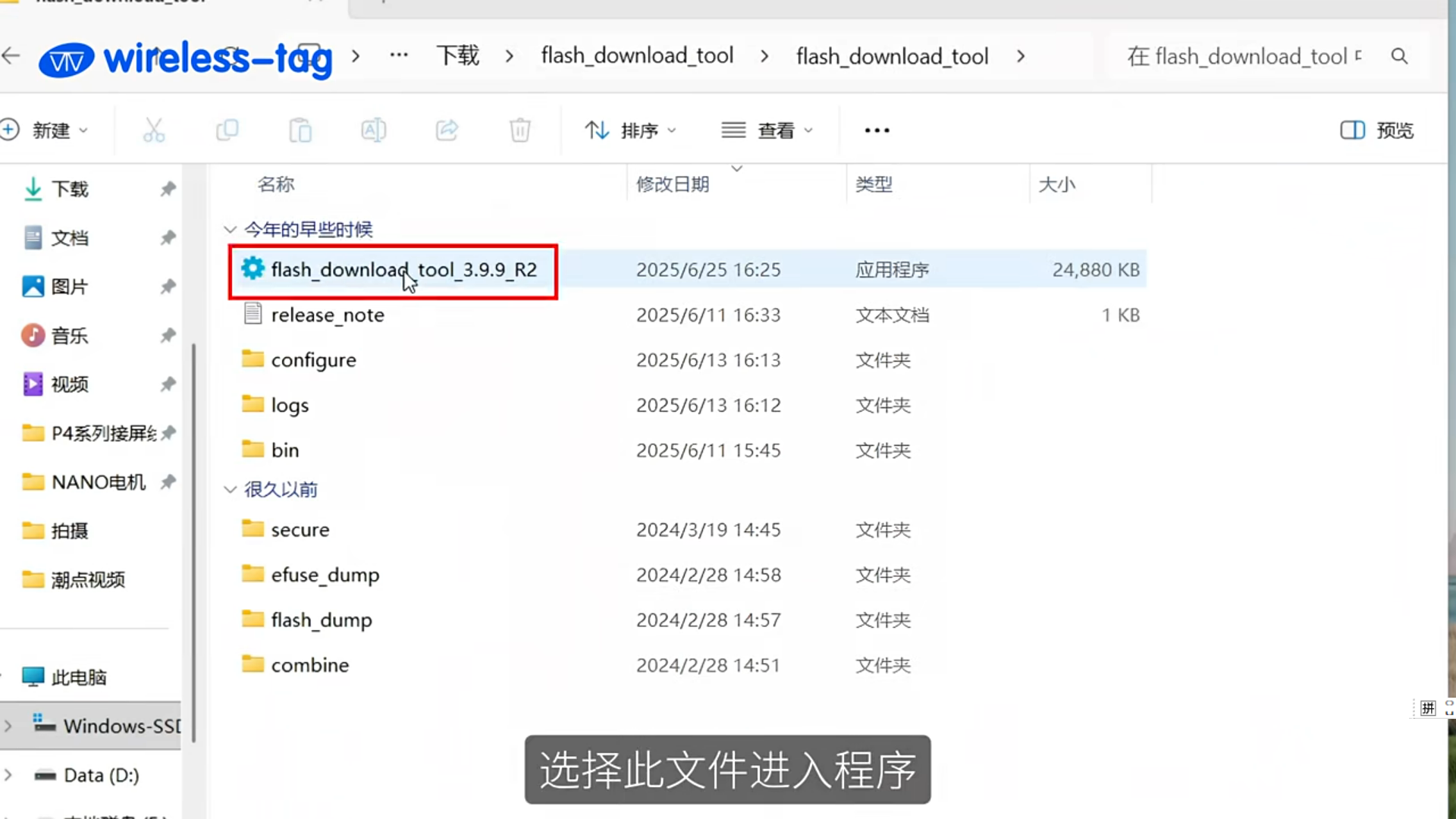Select 此电脑 in navigation pane
The width and height of the screenshot is (1456, 819).
(78, 677)
